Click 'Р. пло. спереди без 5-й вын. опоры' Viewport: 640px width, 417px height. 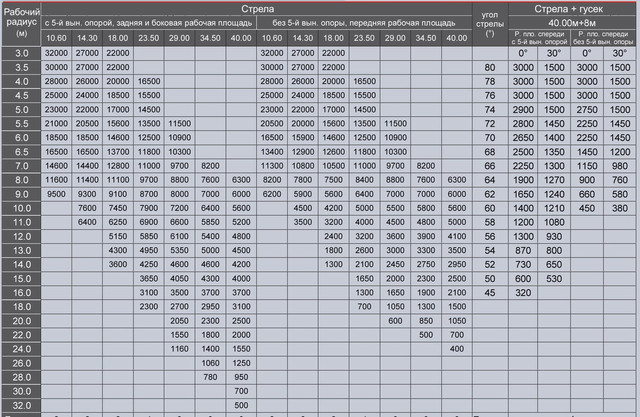(603, 38)
